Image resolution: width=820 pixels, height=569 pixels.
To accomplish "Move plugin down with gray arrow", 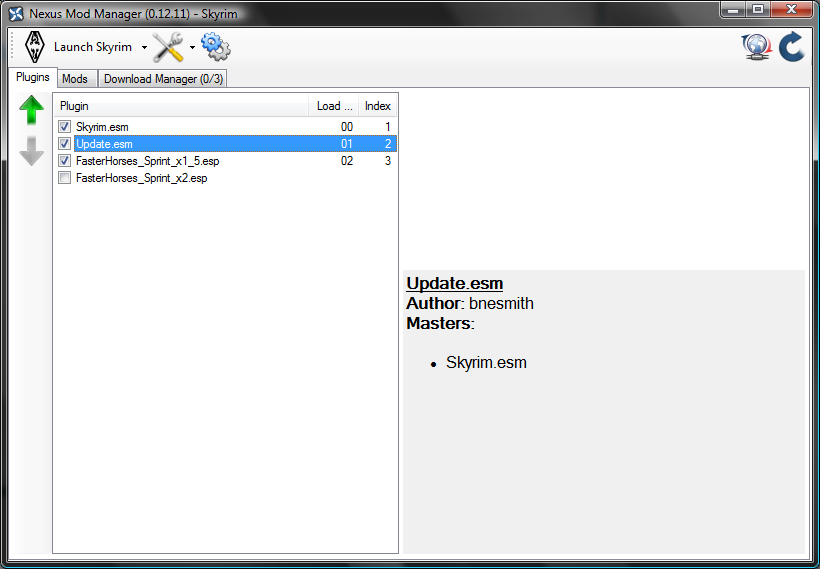I will tap(31, 151).
